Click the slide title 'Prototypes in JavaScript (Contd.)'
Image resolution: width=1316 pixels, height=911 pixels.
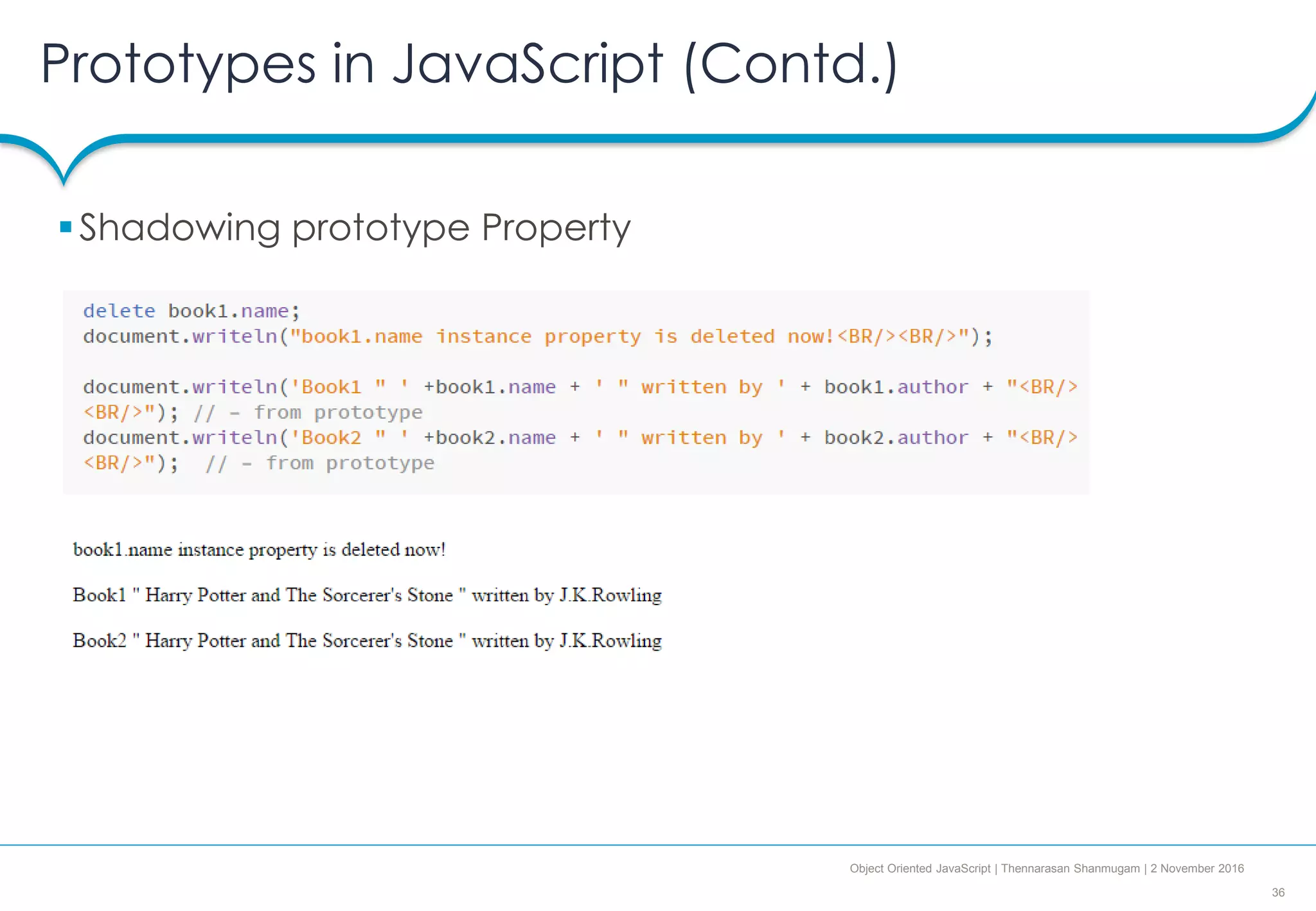click(469, 66)
